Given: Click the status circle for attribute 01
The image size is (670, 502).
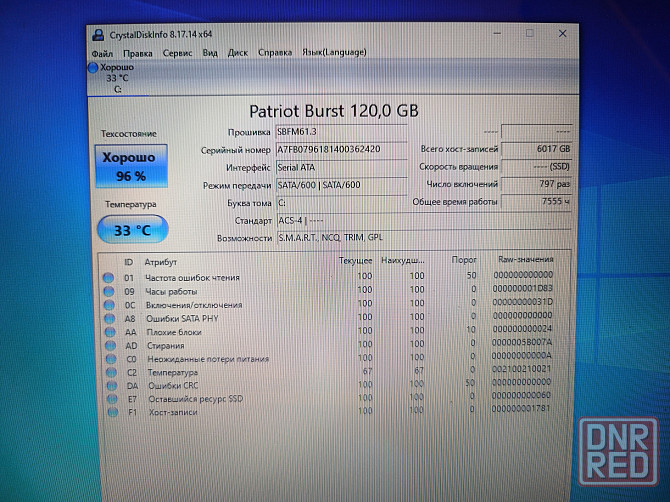Looking at the screenshot, I should pyautogui.click(x=109, y=278).
